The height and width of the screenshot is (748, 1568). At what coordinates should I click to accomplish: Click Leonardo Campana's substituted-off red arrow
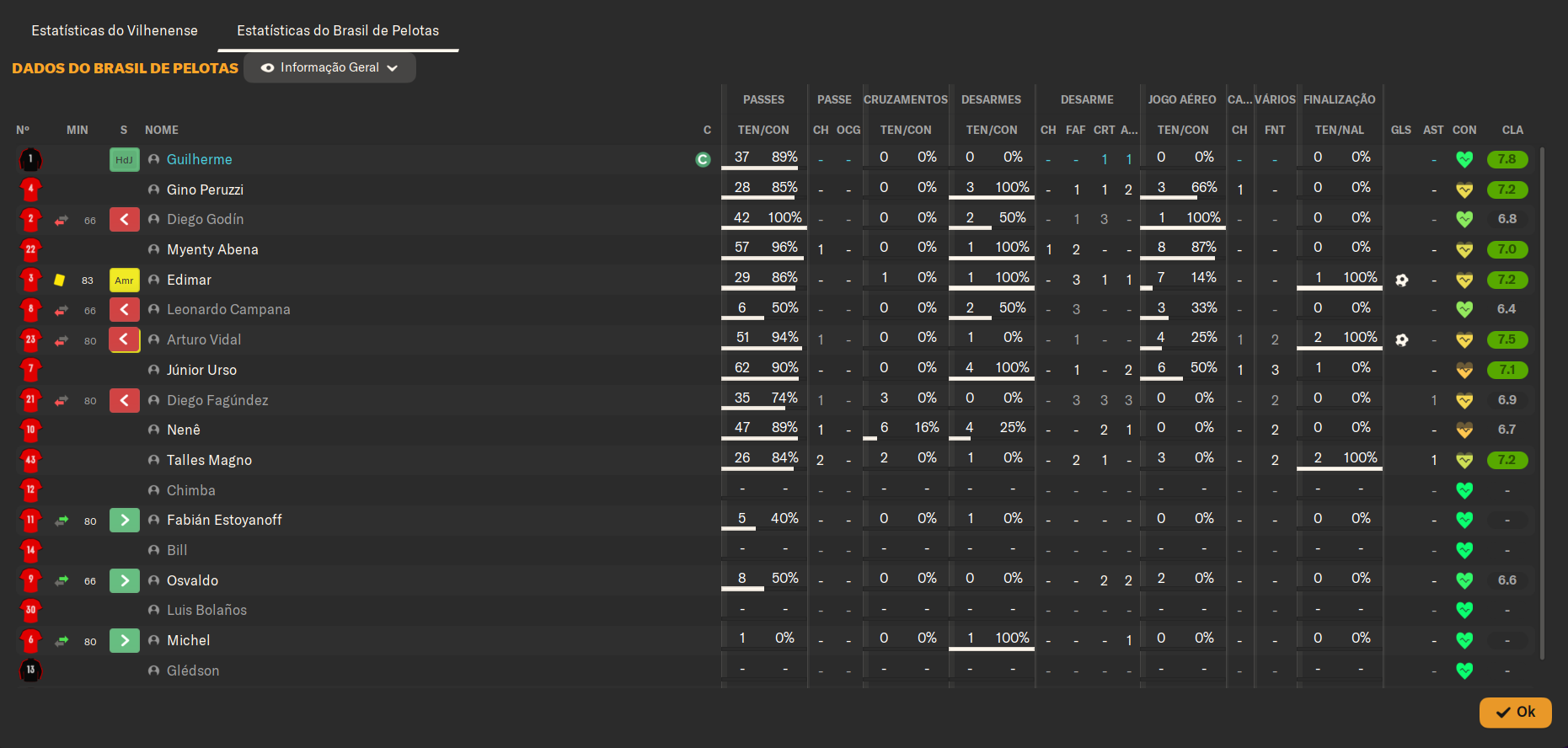(124, 310)
